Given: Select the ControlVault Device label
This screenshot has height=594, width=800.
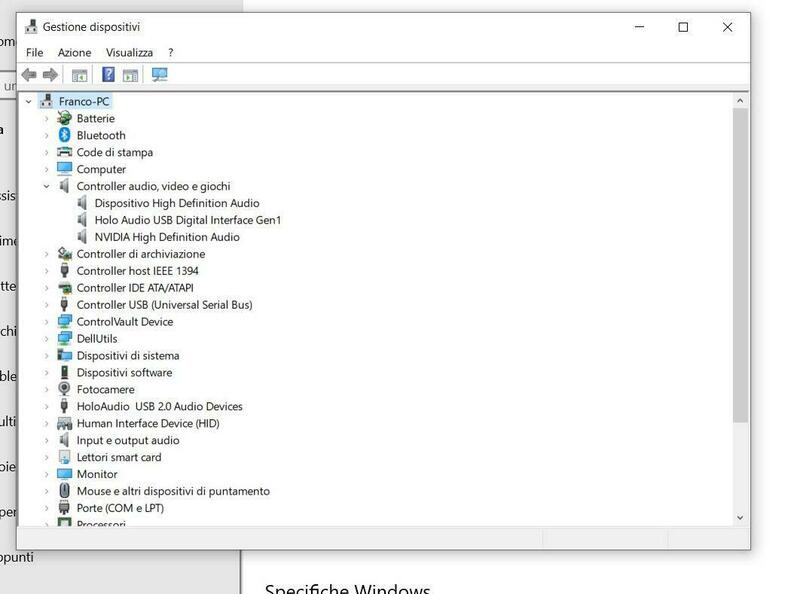Looking at the screenshot, I should [x=125, y=321].
